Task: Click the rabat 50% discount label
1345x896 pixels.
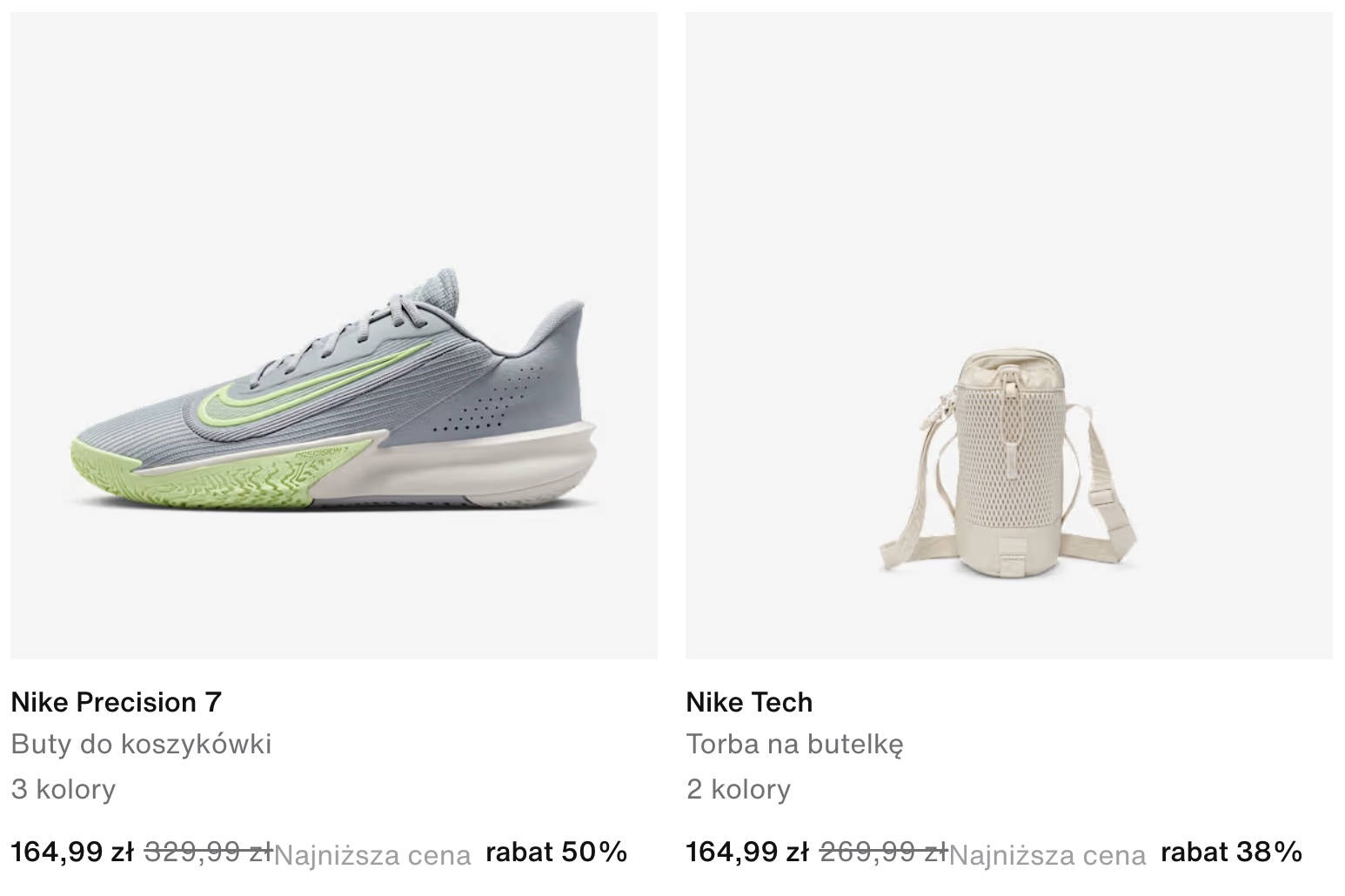Action: pos(557,852)
